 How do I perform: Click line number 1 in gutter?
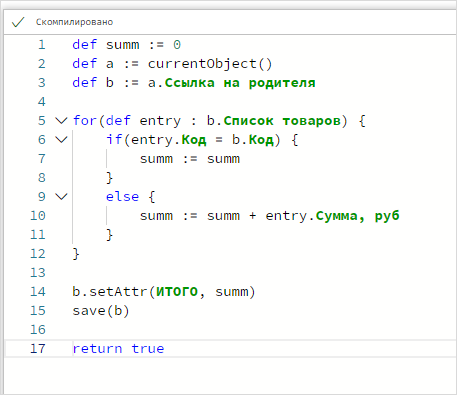(x=41, y=45)
